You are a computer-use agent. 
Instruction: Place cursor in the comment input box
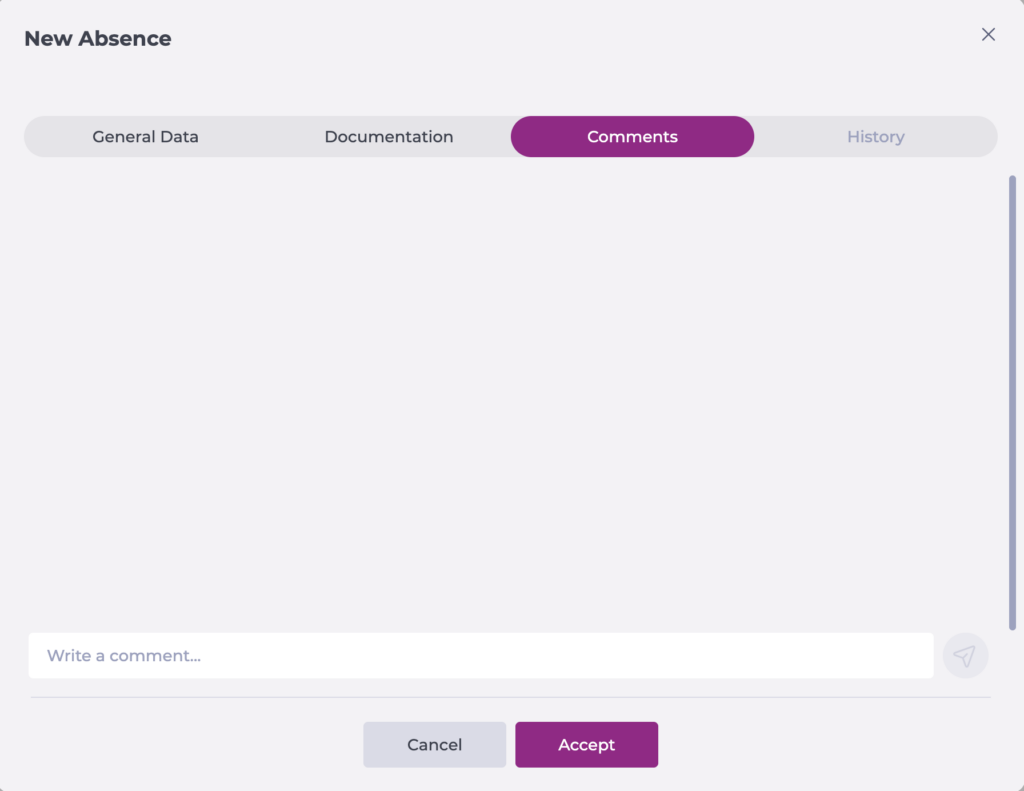[480, 656]
